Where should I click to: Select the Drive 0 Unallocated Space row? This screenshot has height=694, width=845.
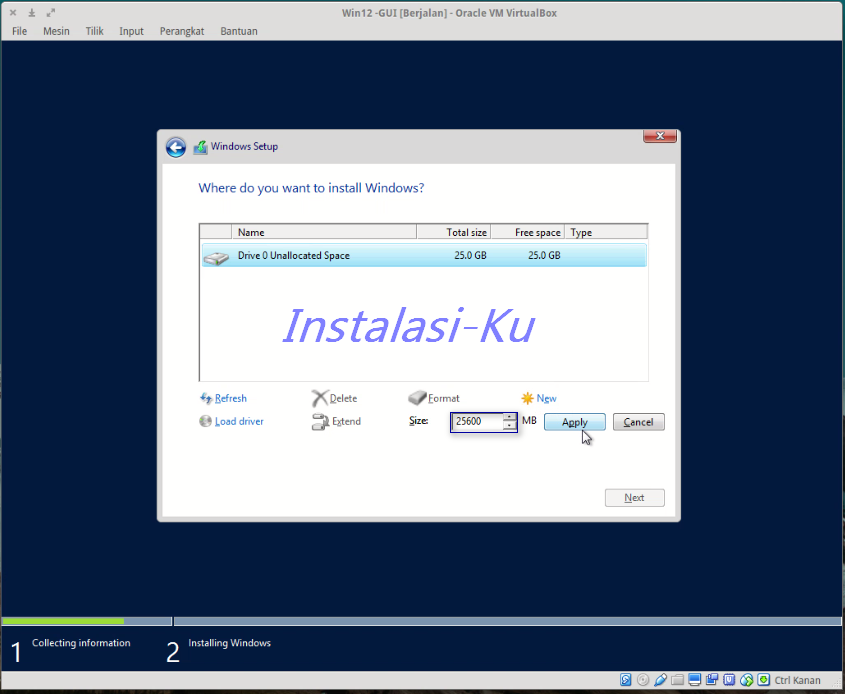[350, 255]
